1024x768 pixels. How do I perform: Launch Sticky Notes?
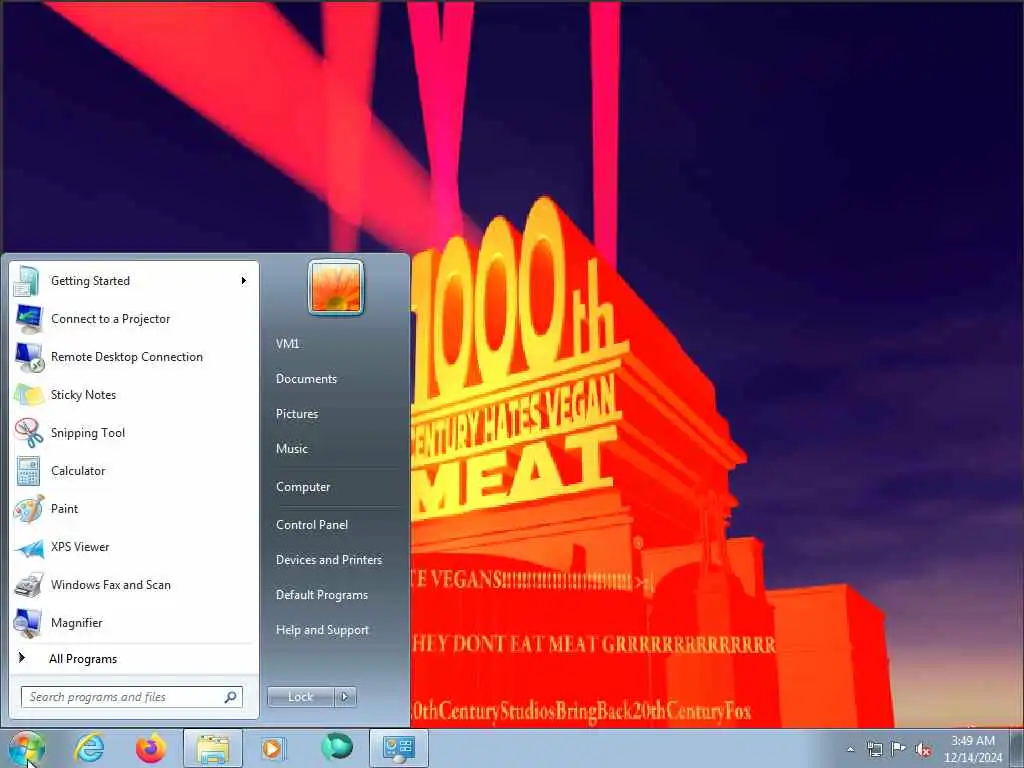134,394
